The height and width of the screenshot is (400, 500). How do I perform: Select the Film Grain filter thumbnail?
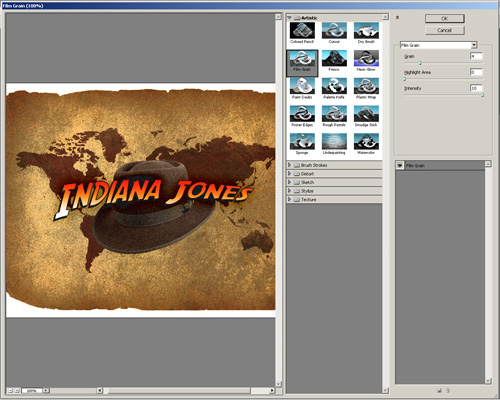click(x=302, y=63)
